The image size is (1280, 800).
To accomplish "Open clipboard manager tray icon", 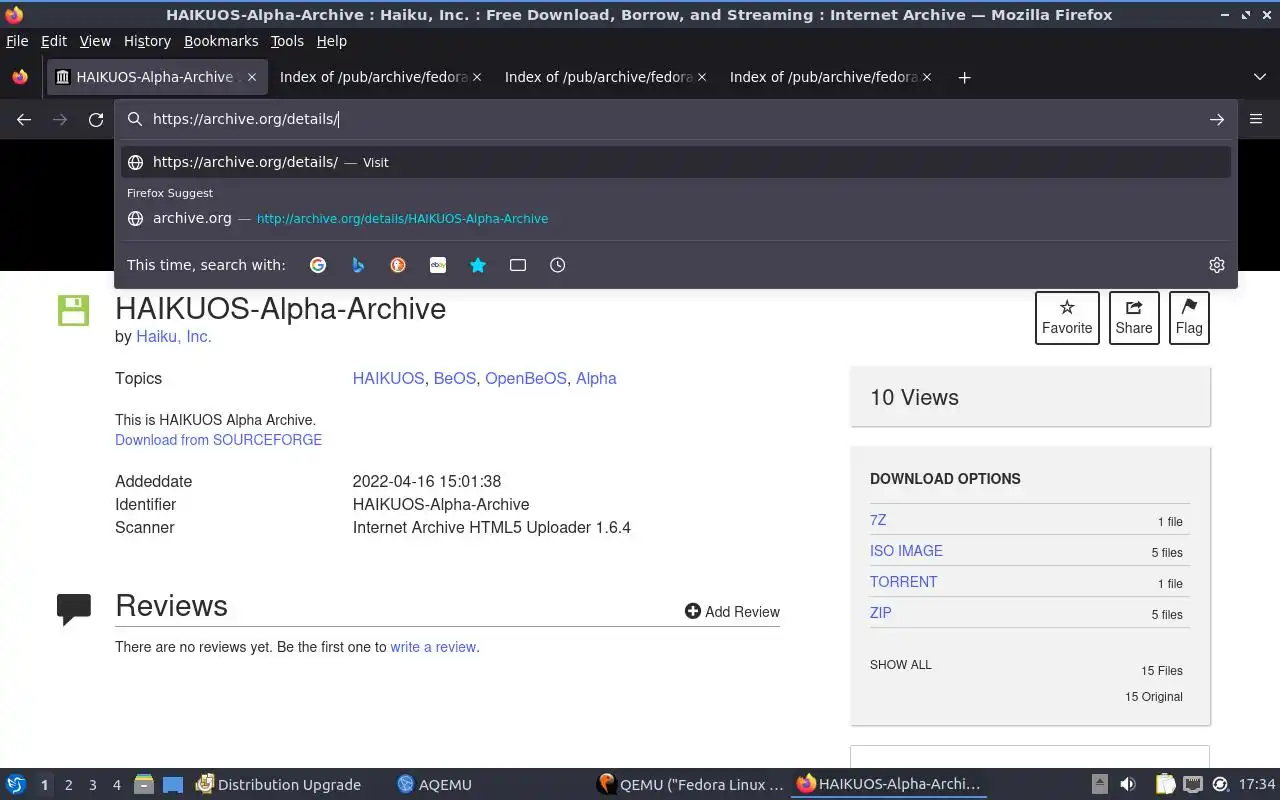I will (x=1166, y=785).
